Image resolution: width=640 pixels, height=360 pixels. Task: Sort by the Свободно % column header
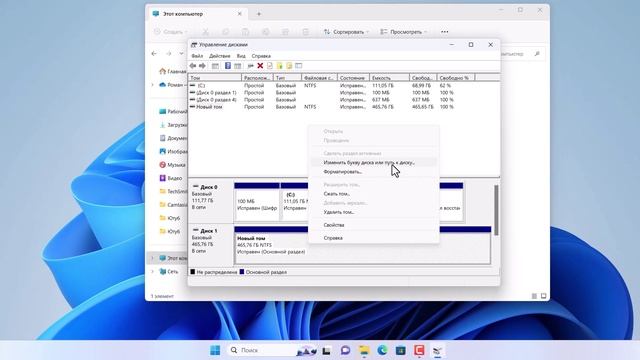pos(456,78)
